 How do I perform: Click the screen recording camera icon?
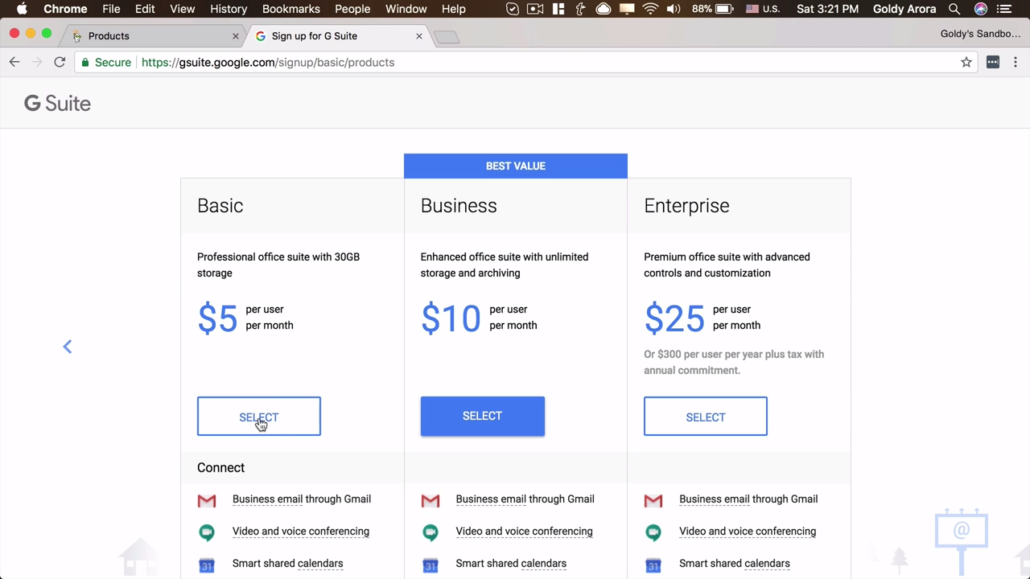coord(535,9)
